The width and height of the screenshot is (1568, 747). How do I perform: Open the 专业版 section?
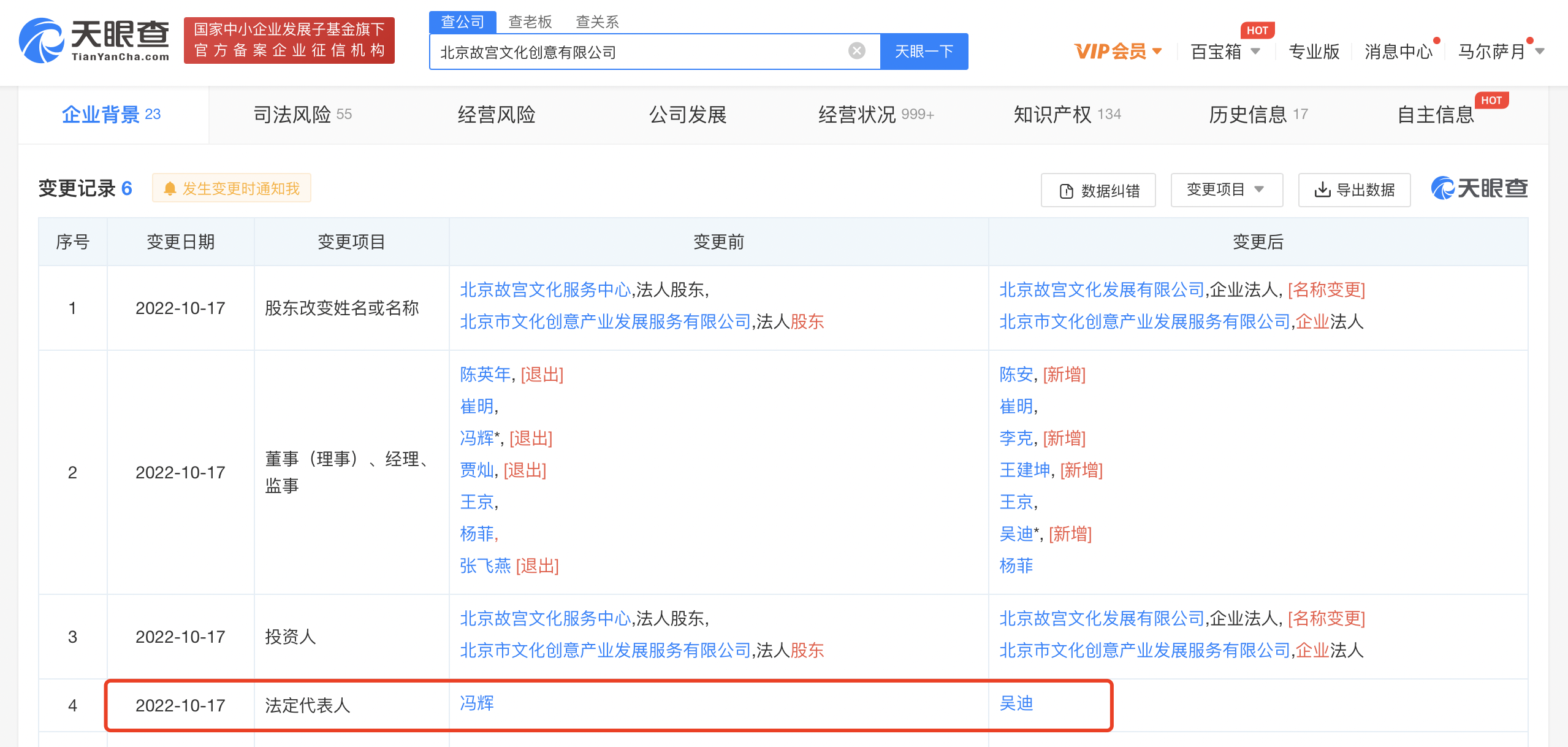[x=1314, y=52]
